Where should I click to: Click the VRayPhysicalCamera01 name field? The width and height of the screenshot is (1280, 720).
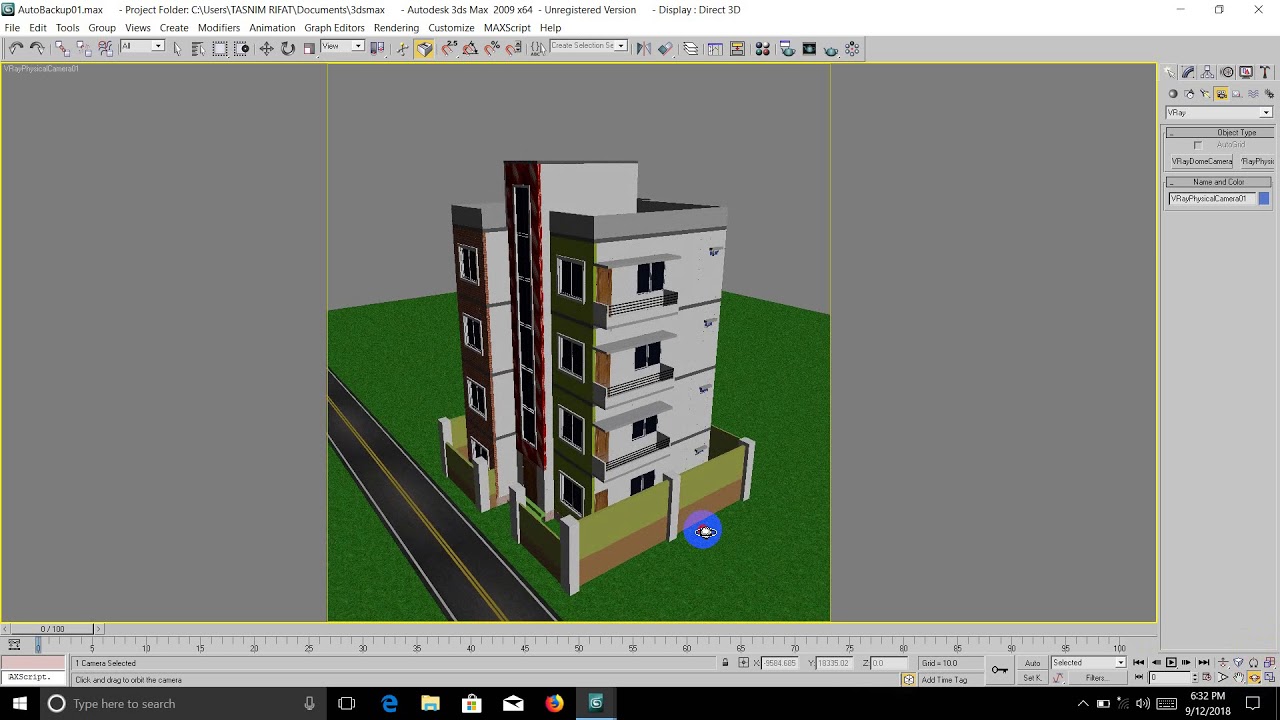(1212, 199)
